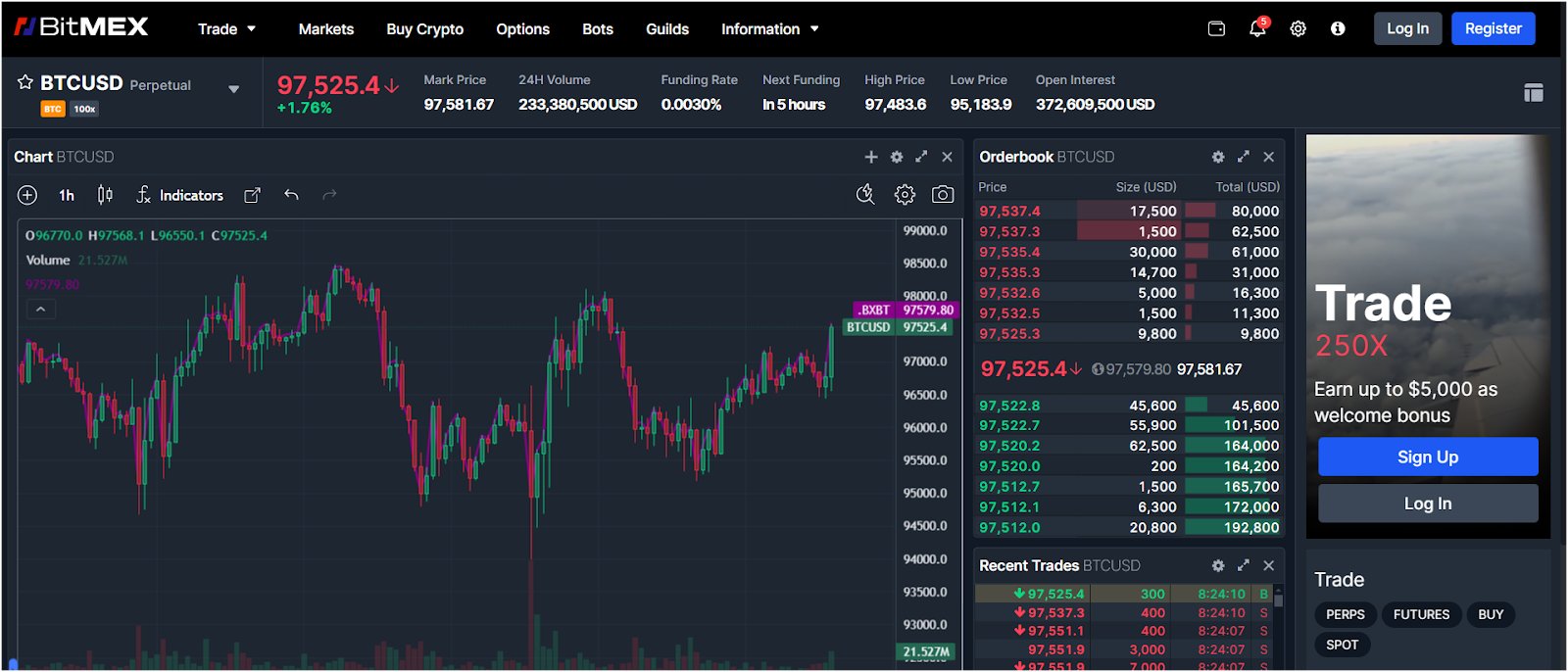Go to Markets page
The height and width of the screenshot is (672, 1568).
pyautogui.click(x=326, y=29)
